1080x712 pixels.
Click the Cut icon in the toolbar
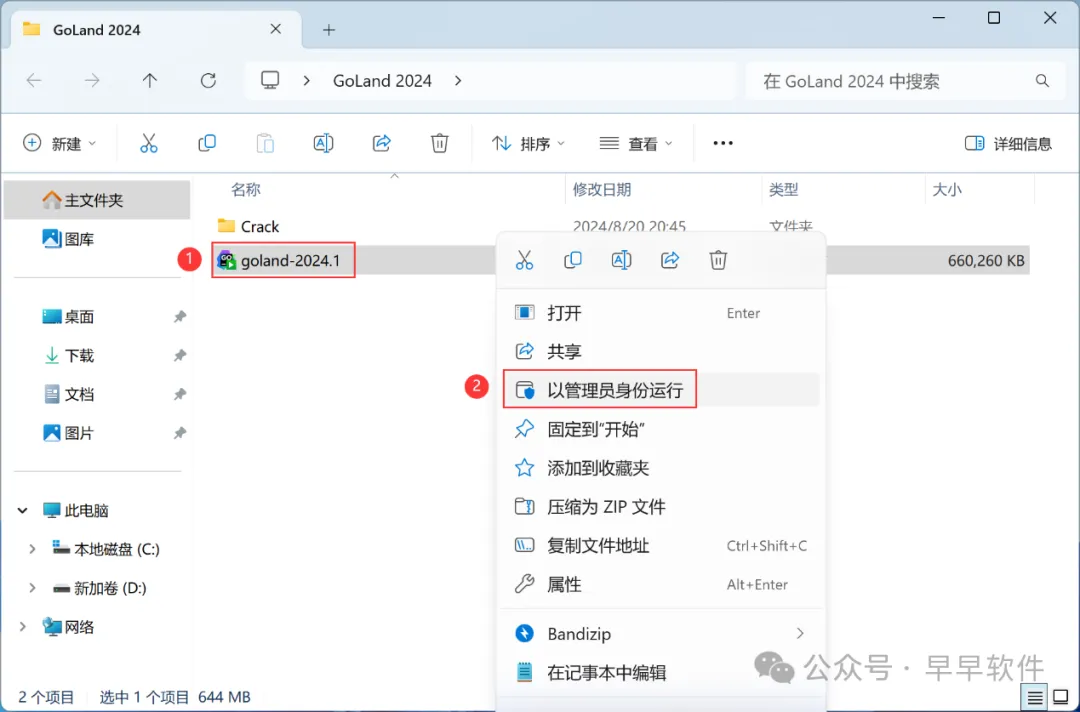(x=149, y=143)
